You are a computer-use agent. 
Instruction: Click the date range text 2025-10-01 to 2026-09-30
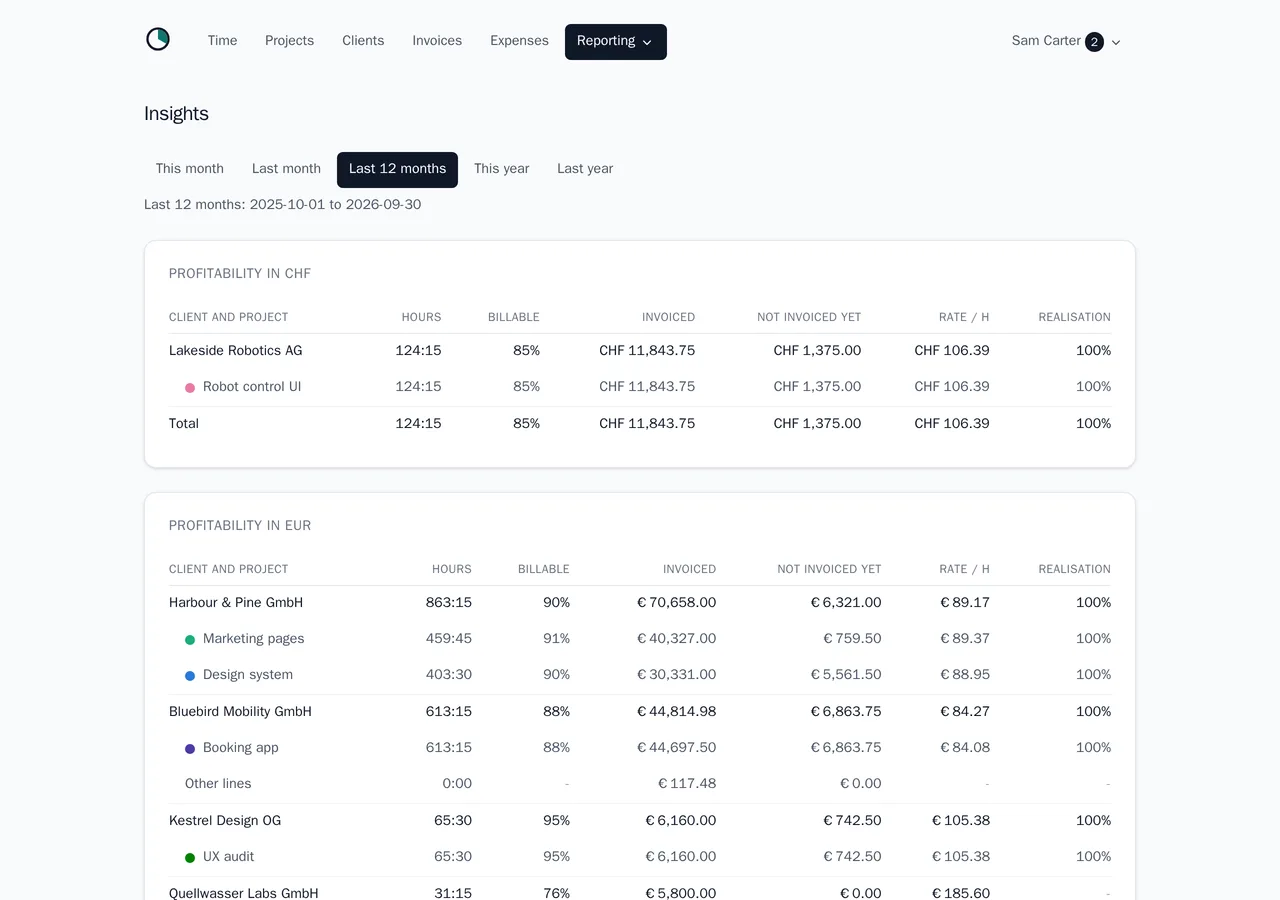(x=335, y=205)
